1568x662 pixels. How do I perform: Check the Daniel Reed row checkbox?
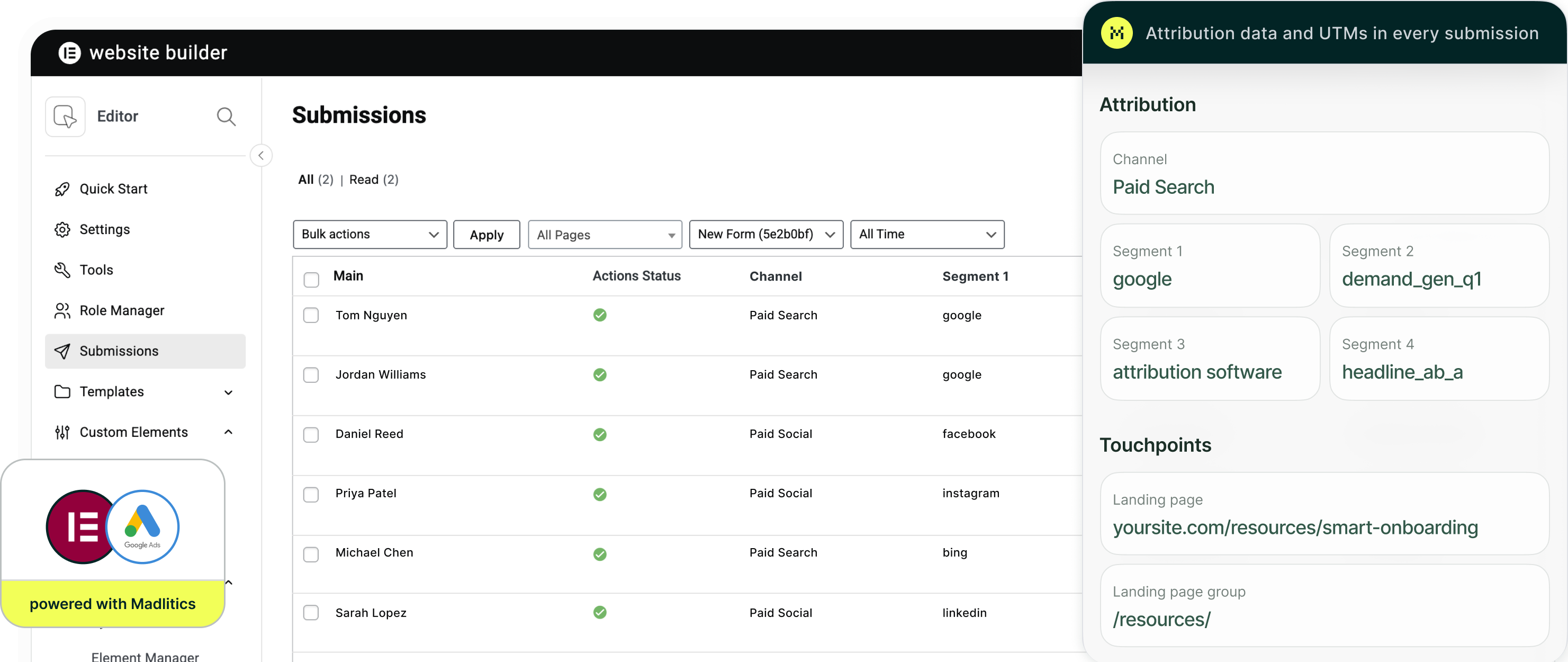[311, 435]
